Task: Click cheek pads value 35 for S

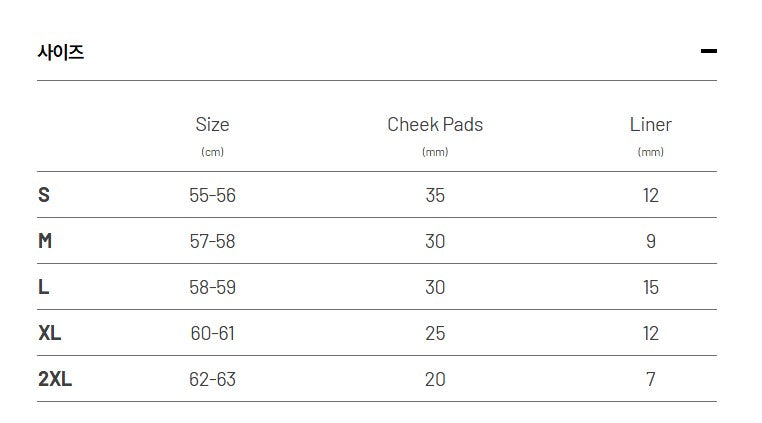Action: tap(435, 195)
